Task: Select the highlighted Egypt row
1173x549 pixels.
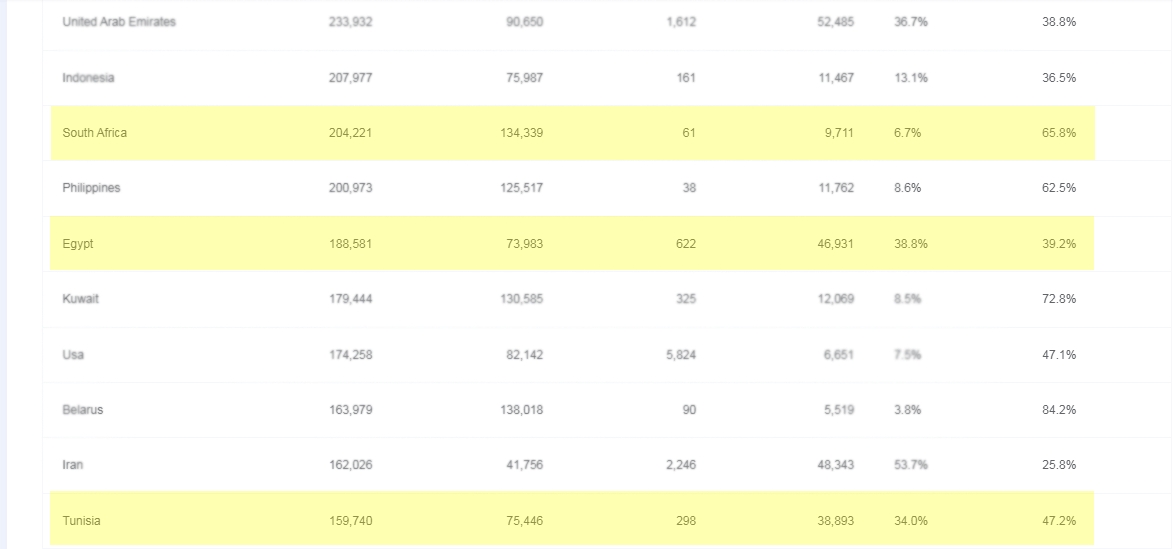Action: coord(572,244)
